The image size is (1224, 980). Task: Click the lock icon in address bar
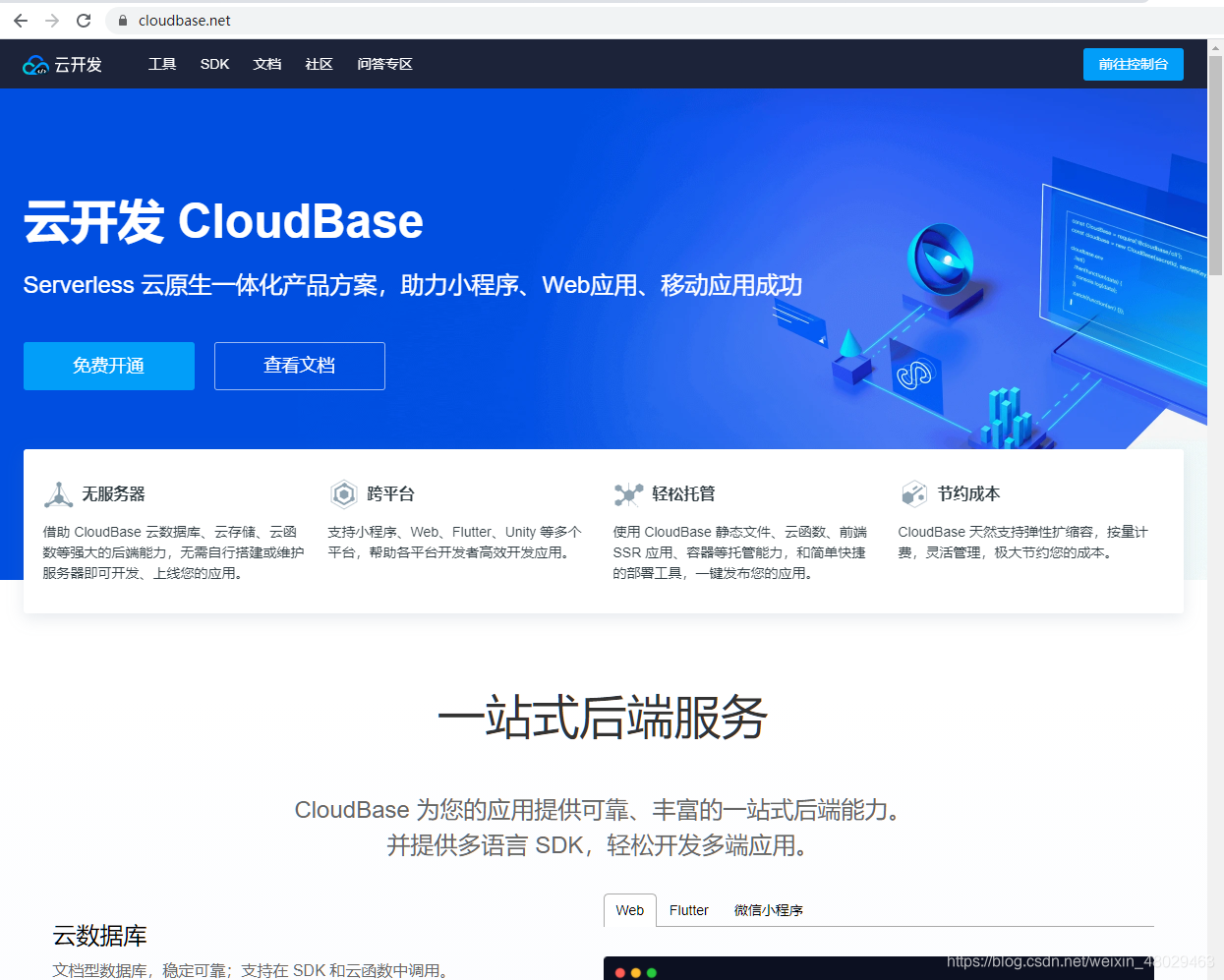coord(123,21)
